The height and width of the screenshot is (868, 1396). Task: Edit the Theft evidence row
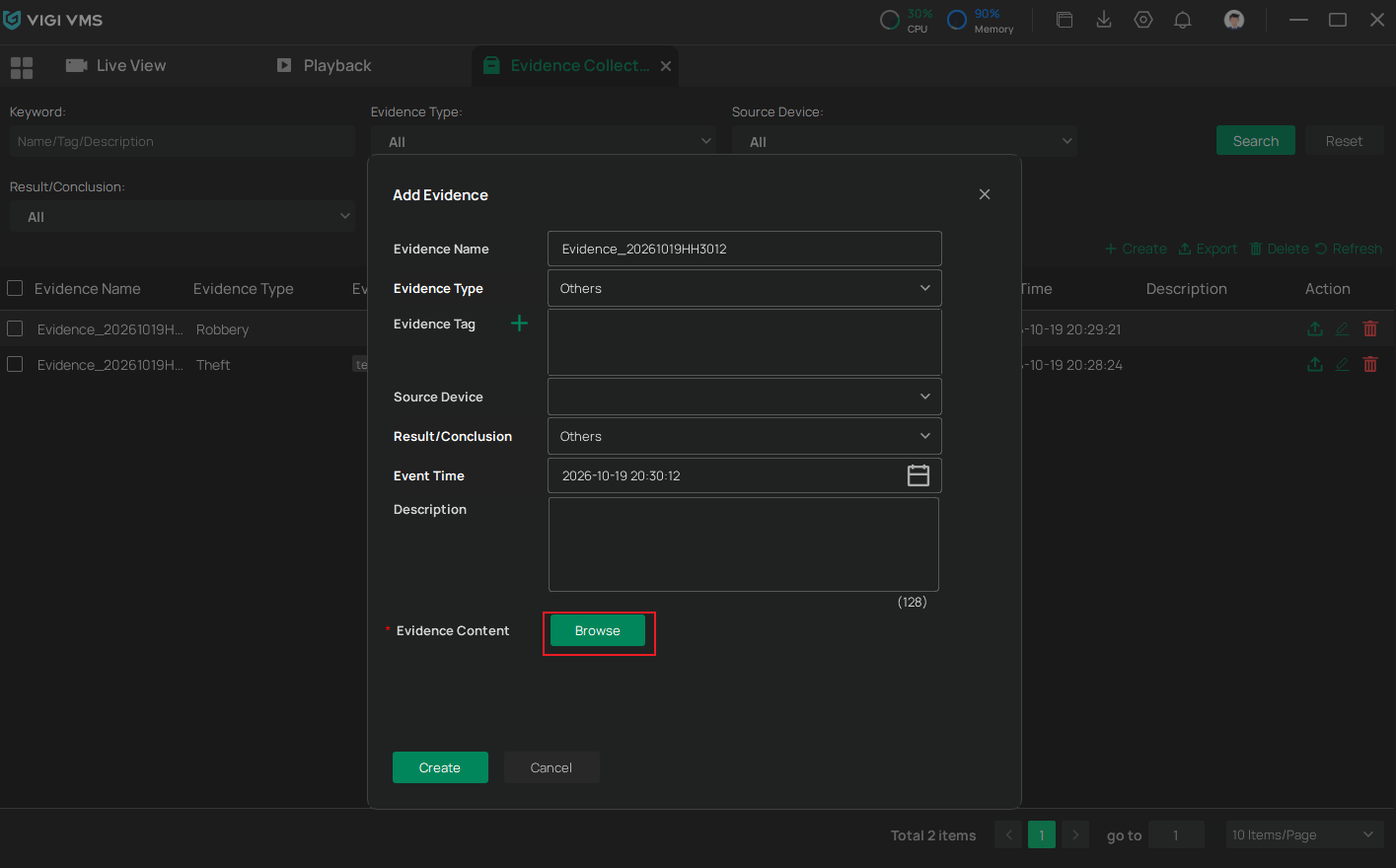pos(1343,365)
